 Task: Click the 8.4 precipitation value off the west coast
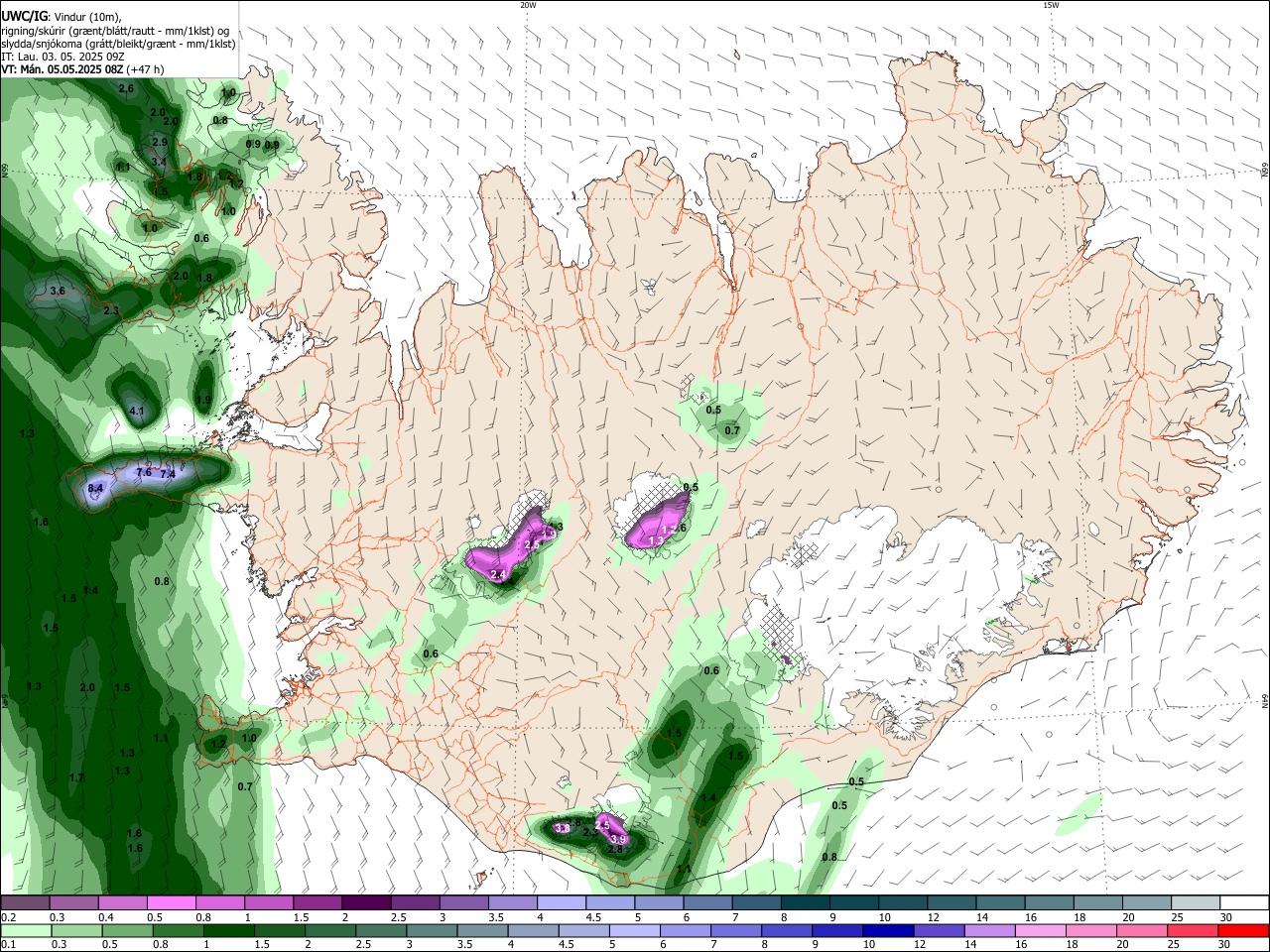pos(95,489)
